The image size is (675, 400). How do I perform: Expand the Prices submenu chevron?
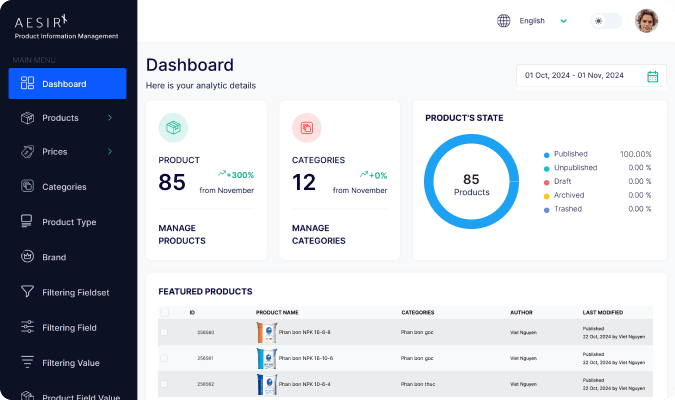pyautogui.click(x=109, y=152)
